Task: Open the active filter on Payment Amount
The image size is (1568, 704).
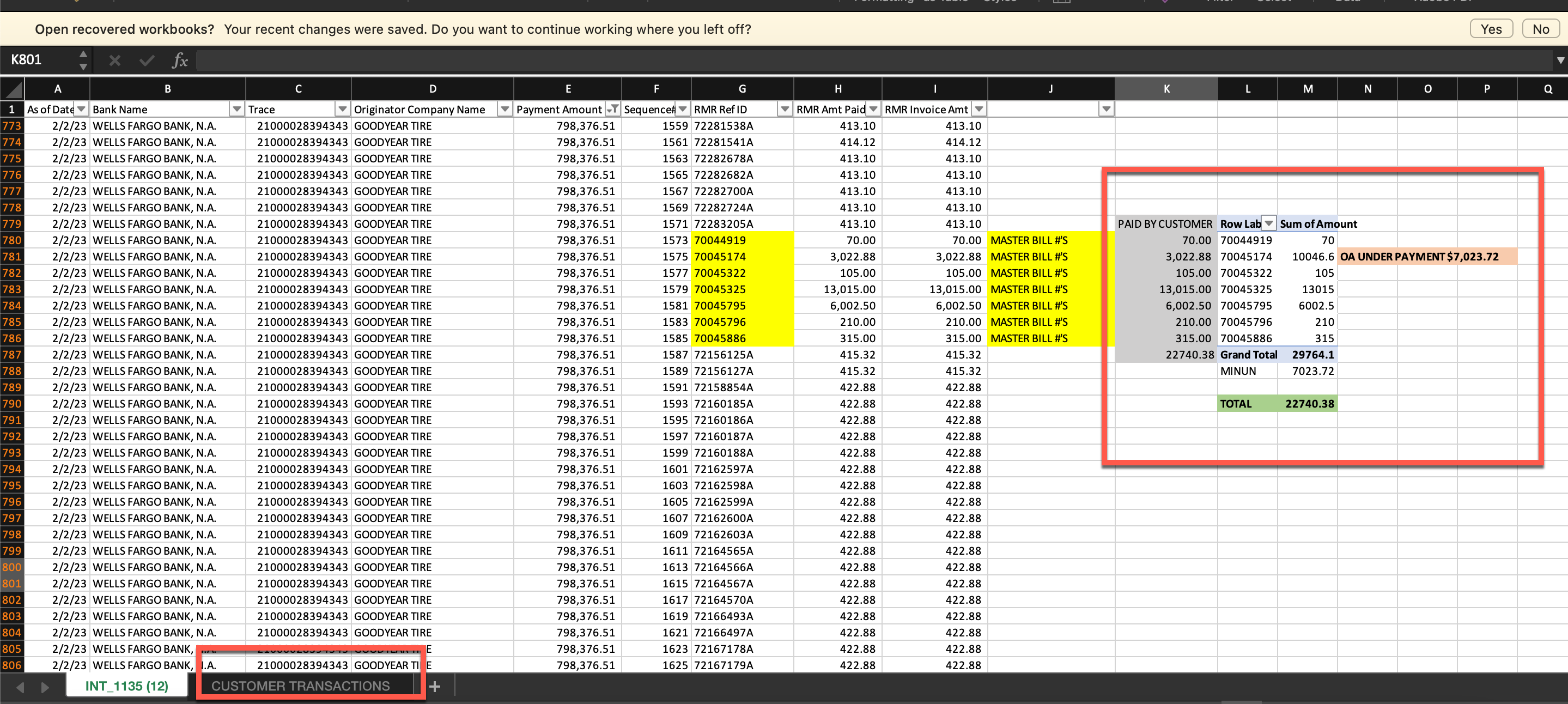Action: pyautogui.click(x=613, y=109)
